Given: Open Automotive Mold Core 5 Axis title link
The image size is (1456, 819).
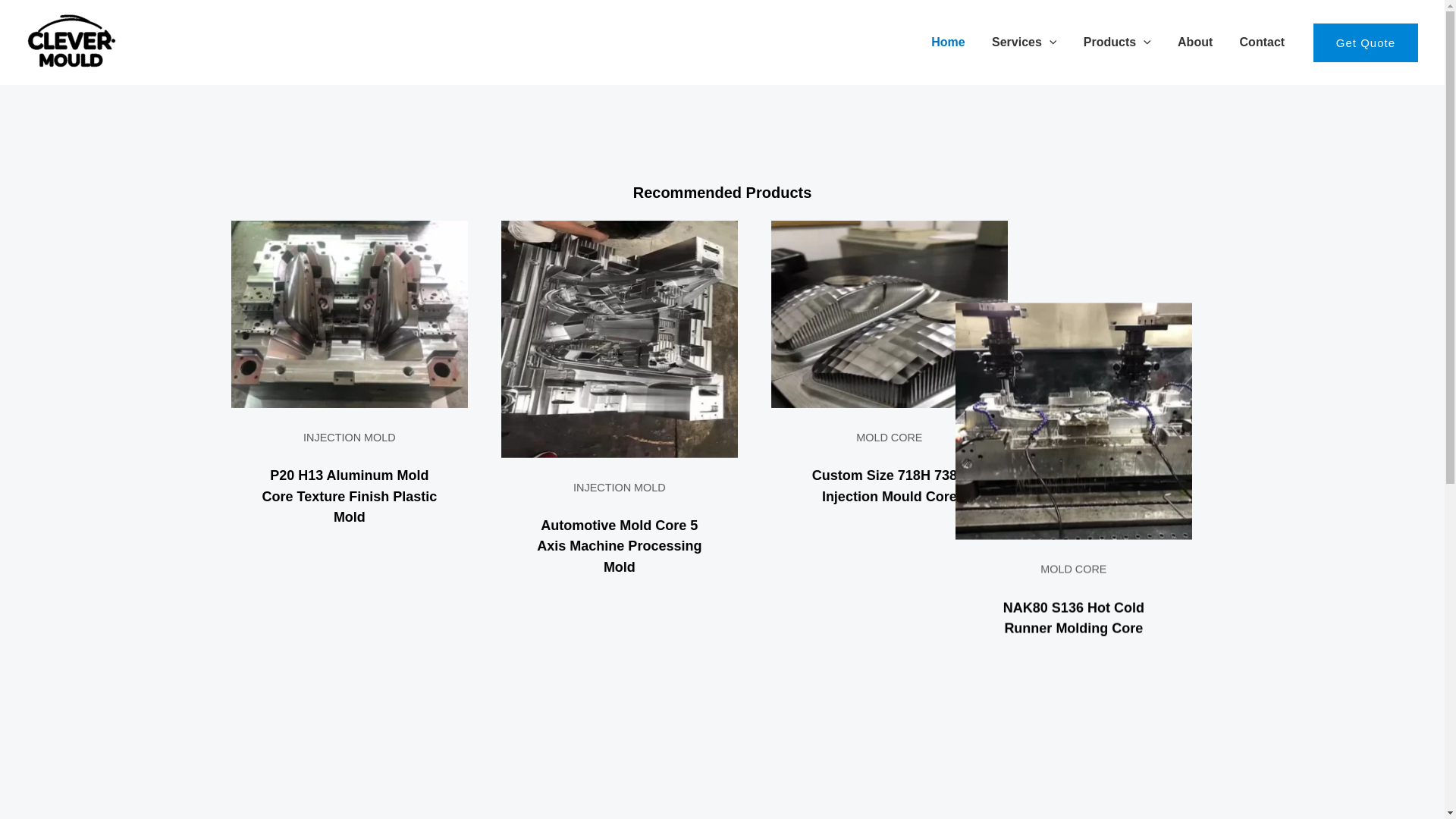Looking at the screenshot, I should 620,546.
